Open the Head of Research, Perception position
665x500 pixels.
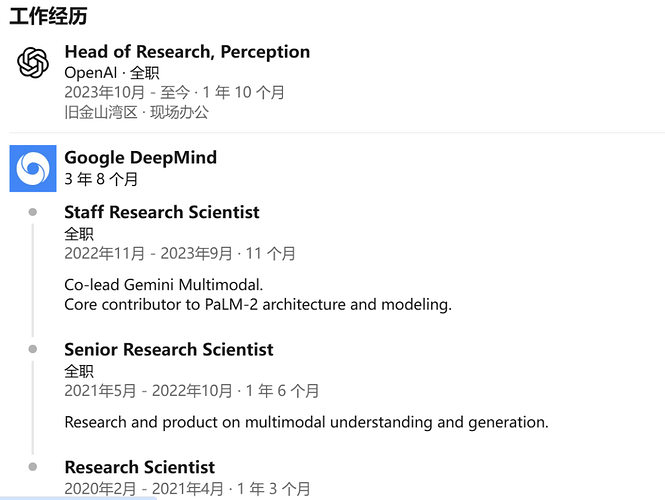(187, 52)
